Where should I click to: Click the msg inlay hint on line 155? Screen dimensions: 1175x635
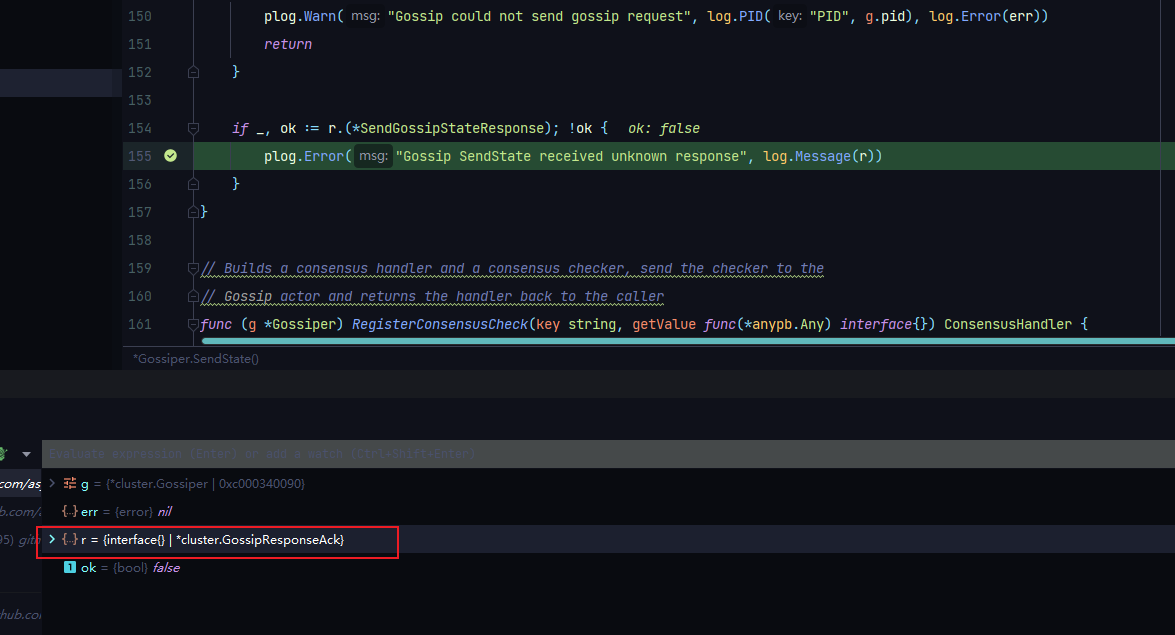pos(372,156)
